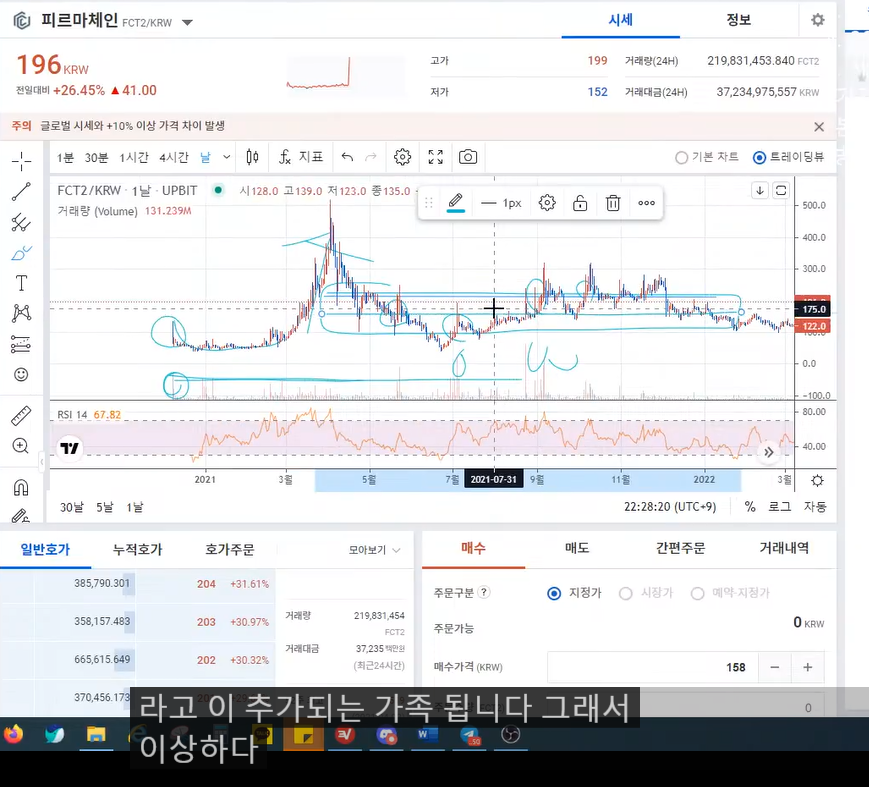Click the buy price field showing 158

(x=652, y=667)
